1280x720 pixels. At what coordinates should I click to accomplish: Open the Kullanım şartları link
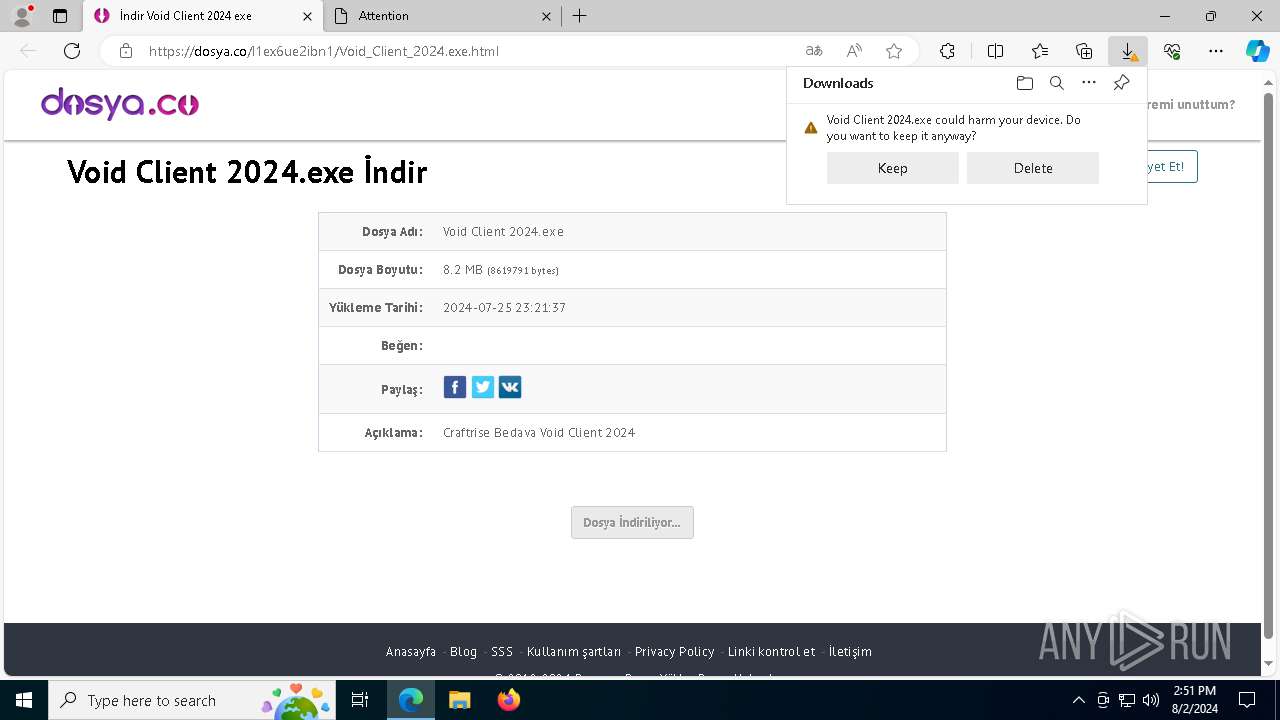[x=574, y=651]
